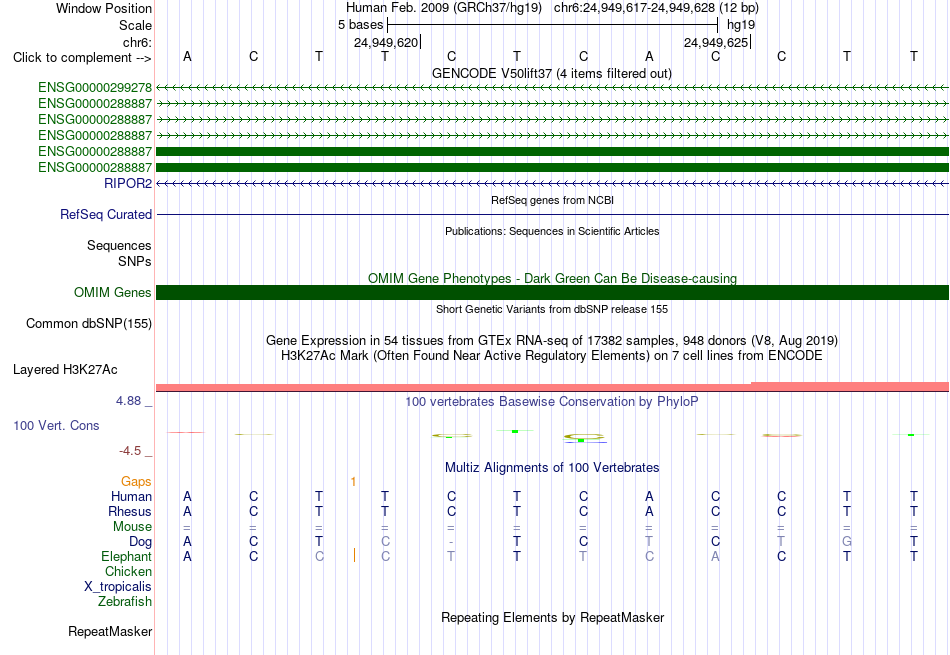Open 'Short Genetic Variants from dbSNP release 155'

[x=552, y=309]
